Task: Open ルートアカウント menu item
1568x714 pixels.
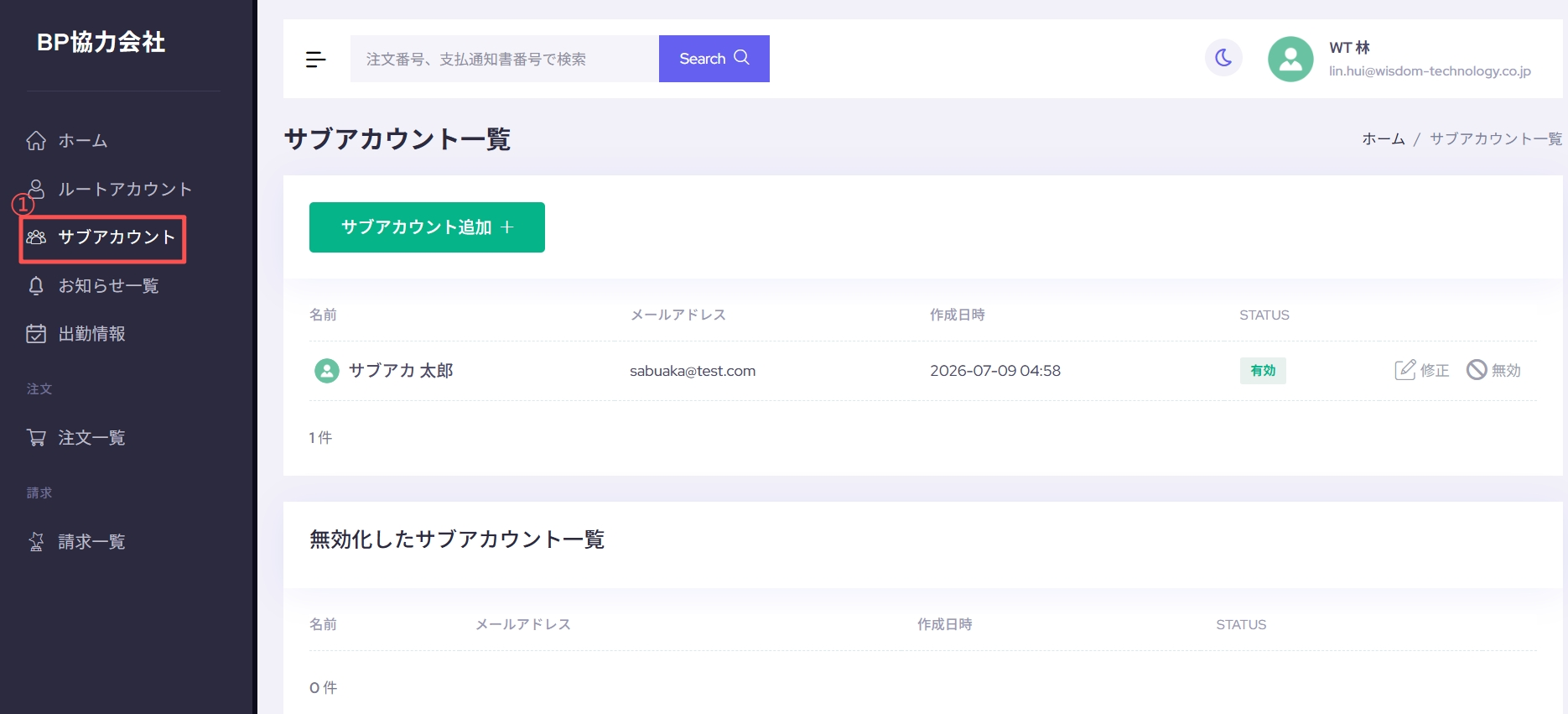Action: 125,190
